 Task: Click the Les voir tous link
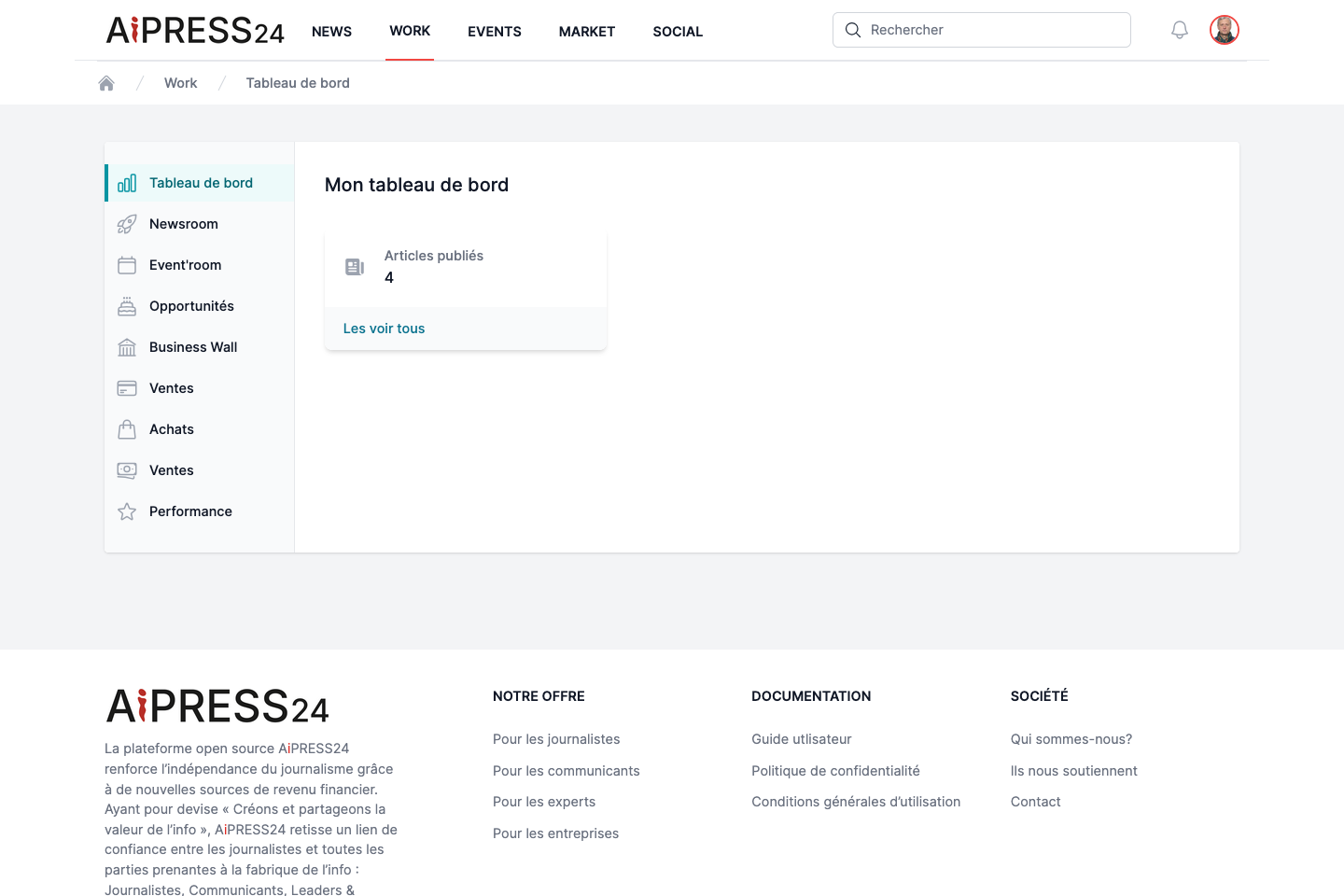(384, 329)
